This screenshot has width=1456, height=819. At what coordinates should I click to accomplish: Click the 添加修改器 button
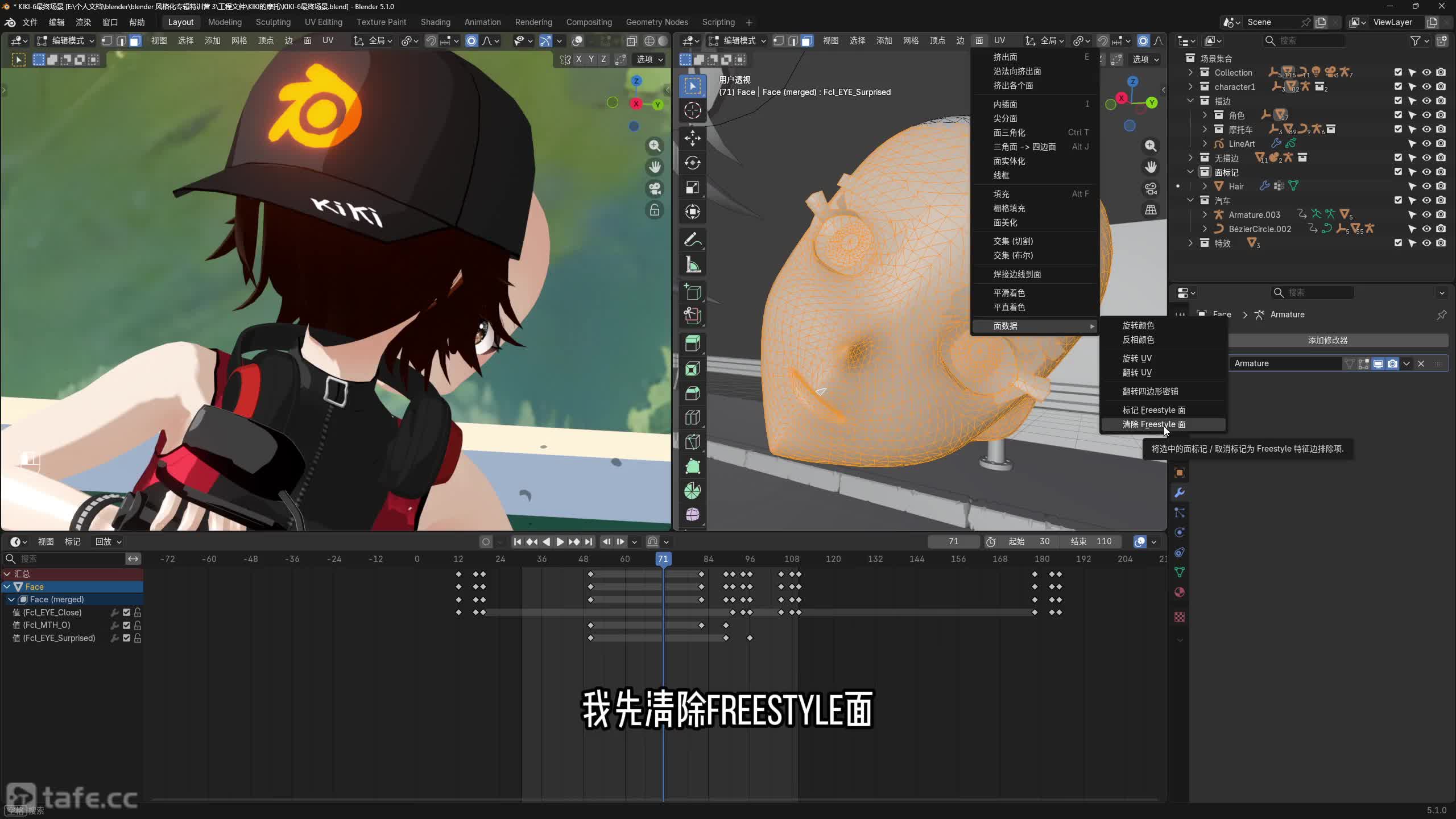pos(1327,340)
